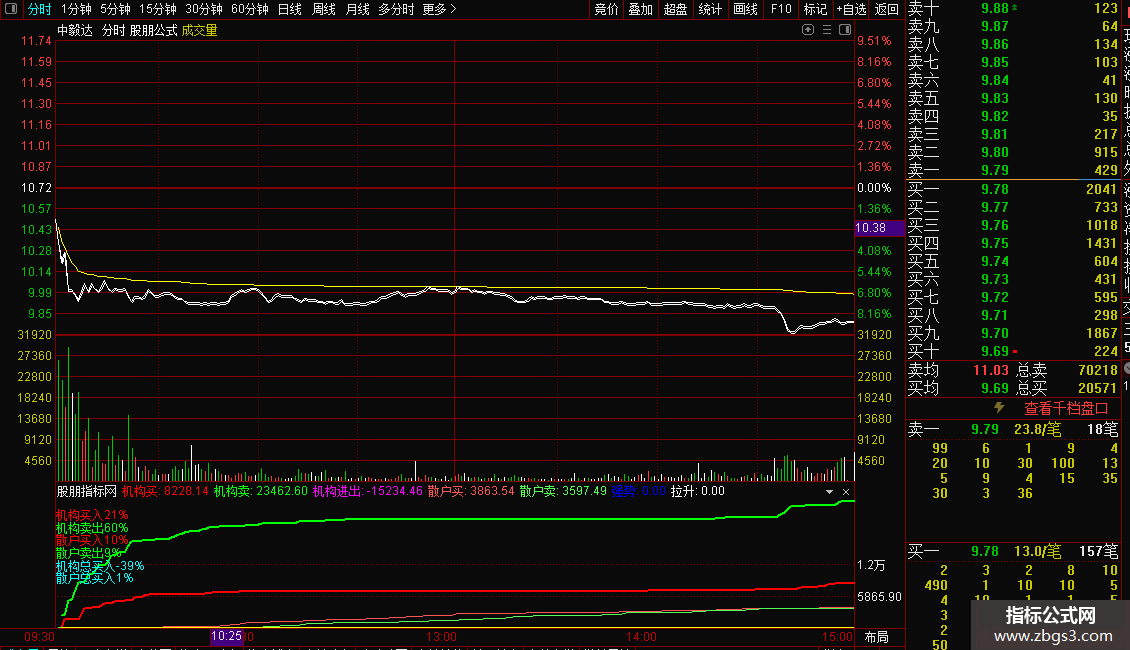Open the indicator panel dropdown arrow

tap(829, 492)
